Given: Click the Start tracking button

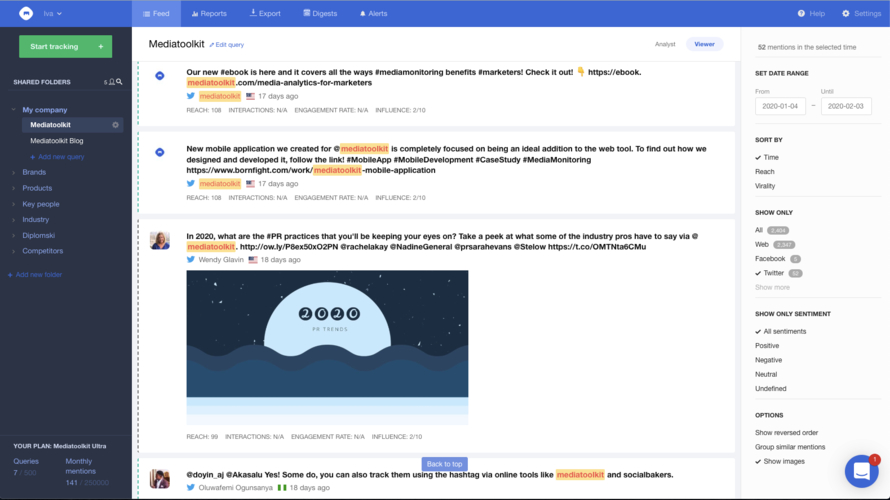Looking at the screenshot, I should (x=65, y=47).
